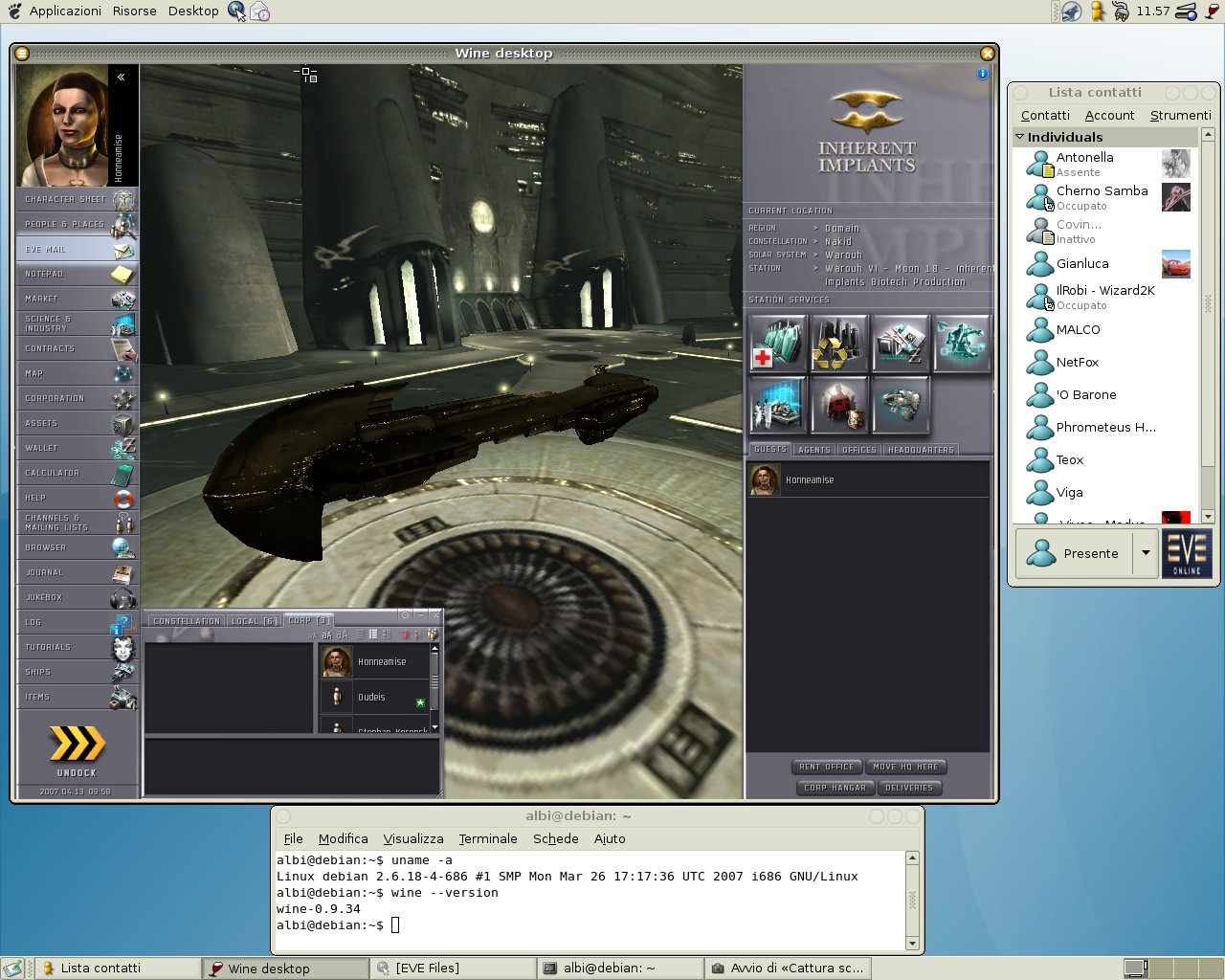Open Tutorials from EVE sidebar
The image size is (1225, 980).
coord(78,647)
